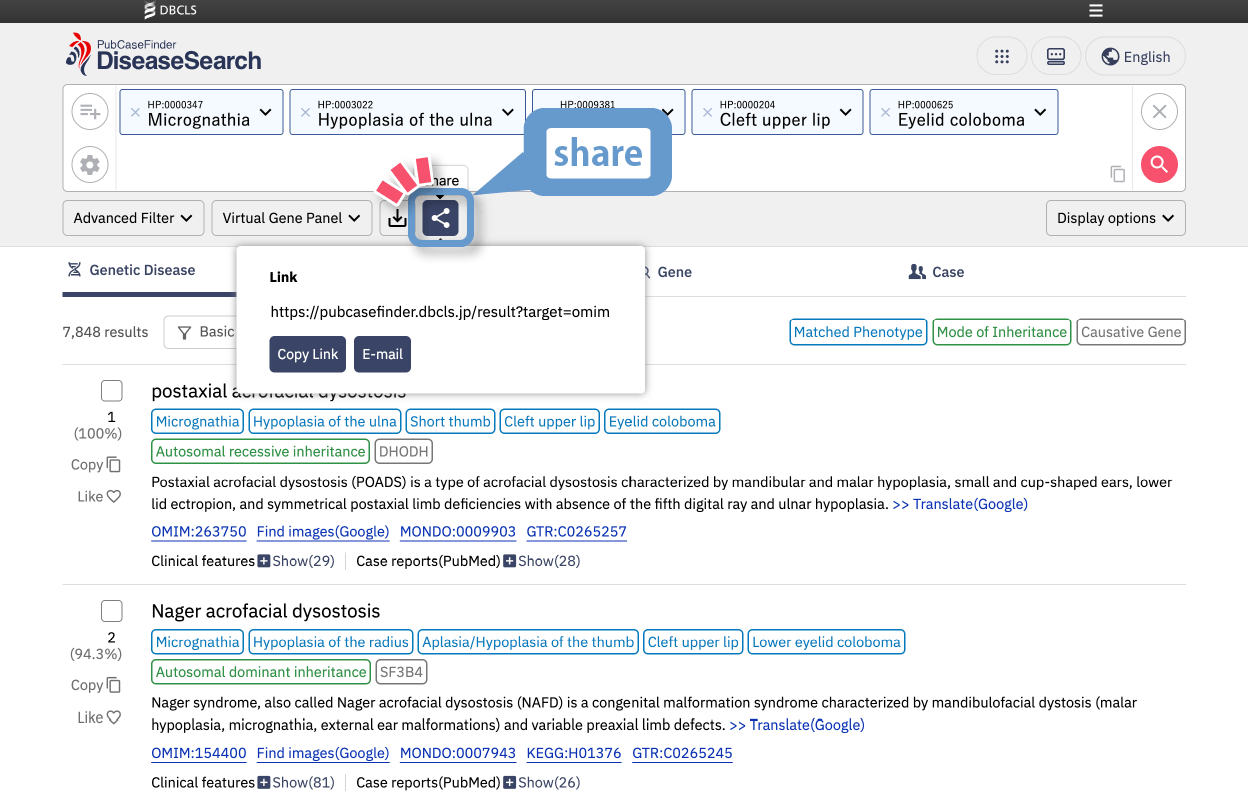Check the postaxial acrofacial dysostosis checkbox
The width and height of the screenshot is (1248, 800).
112,391
